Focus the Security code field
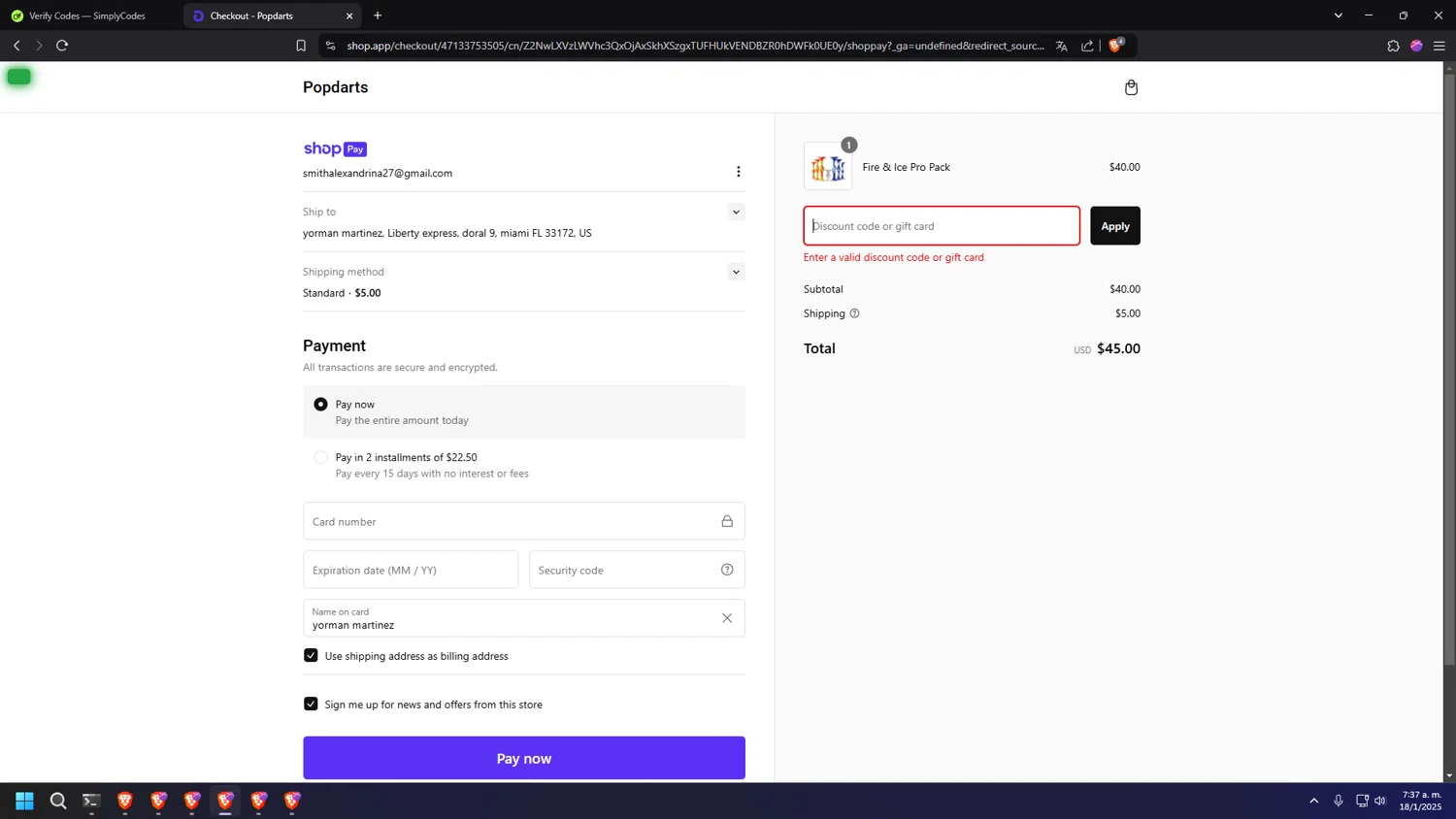Image resolution: width=1456 pixels, height=819 pixels. (637, 570)
